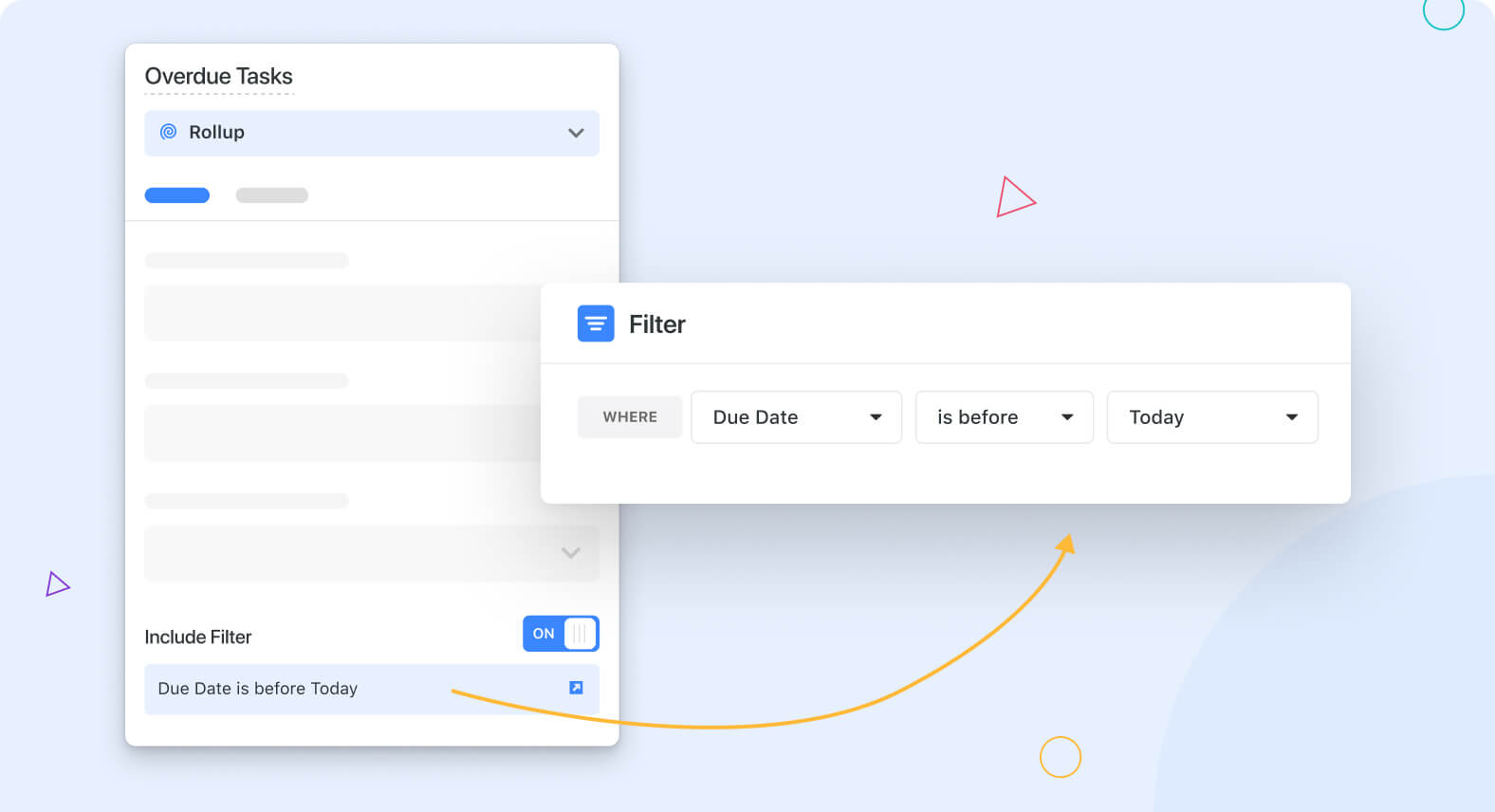Expand the blank dropdown above Include Filter

pos(371,553)
